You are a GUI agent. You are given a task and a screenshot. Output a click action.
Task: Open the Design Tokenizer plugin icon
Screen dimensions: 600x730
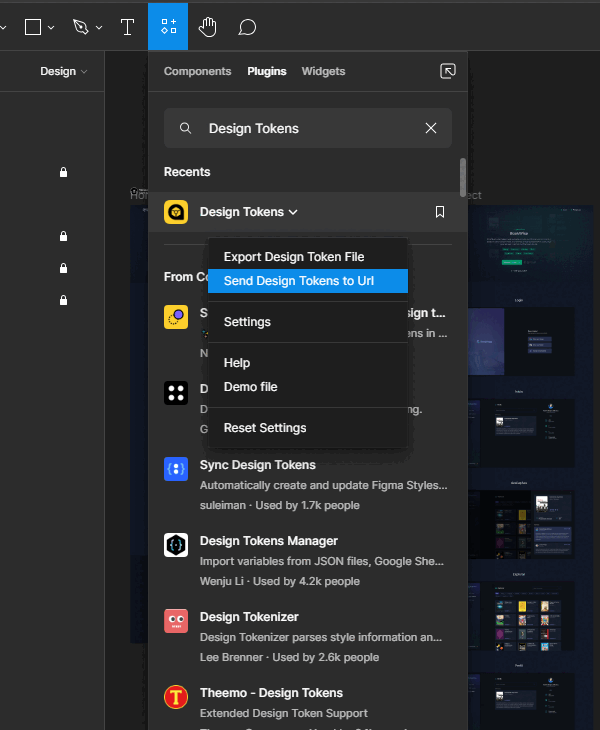(x=176, y=621)
